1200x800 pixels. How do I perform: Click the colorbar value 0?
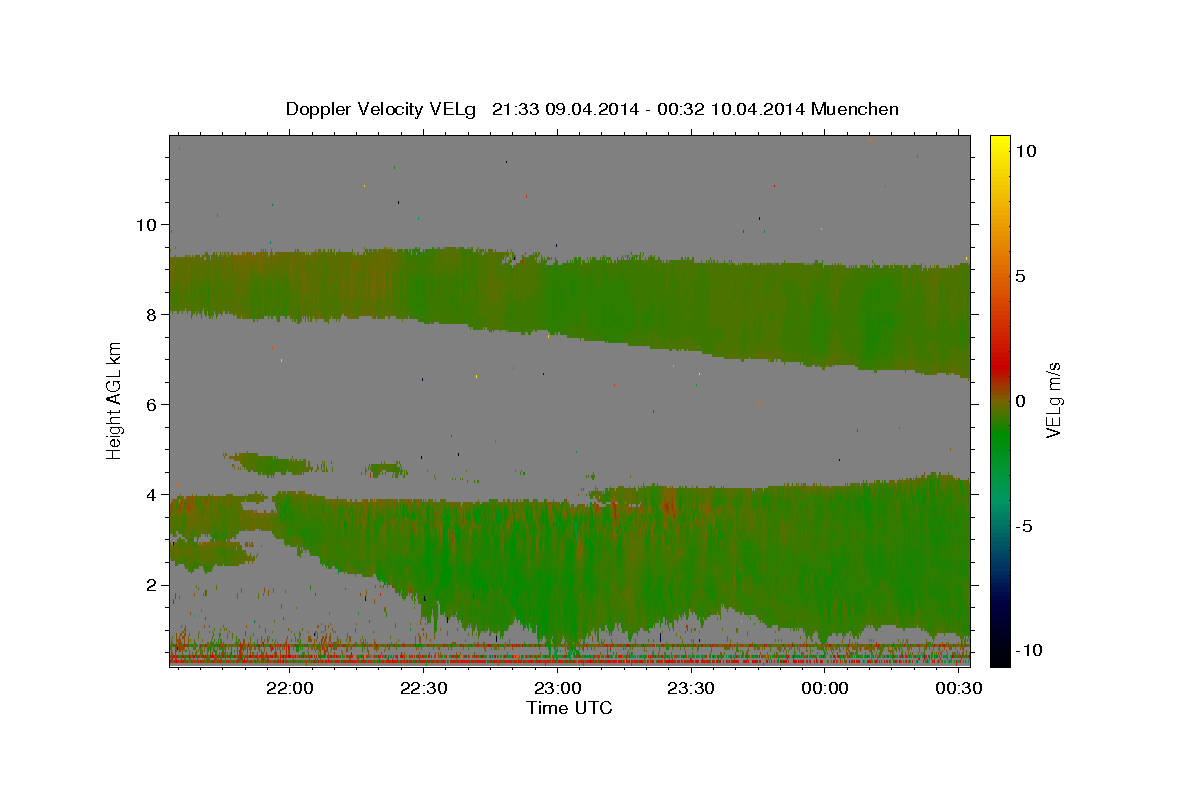point(1021,401)
